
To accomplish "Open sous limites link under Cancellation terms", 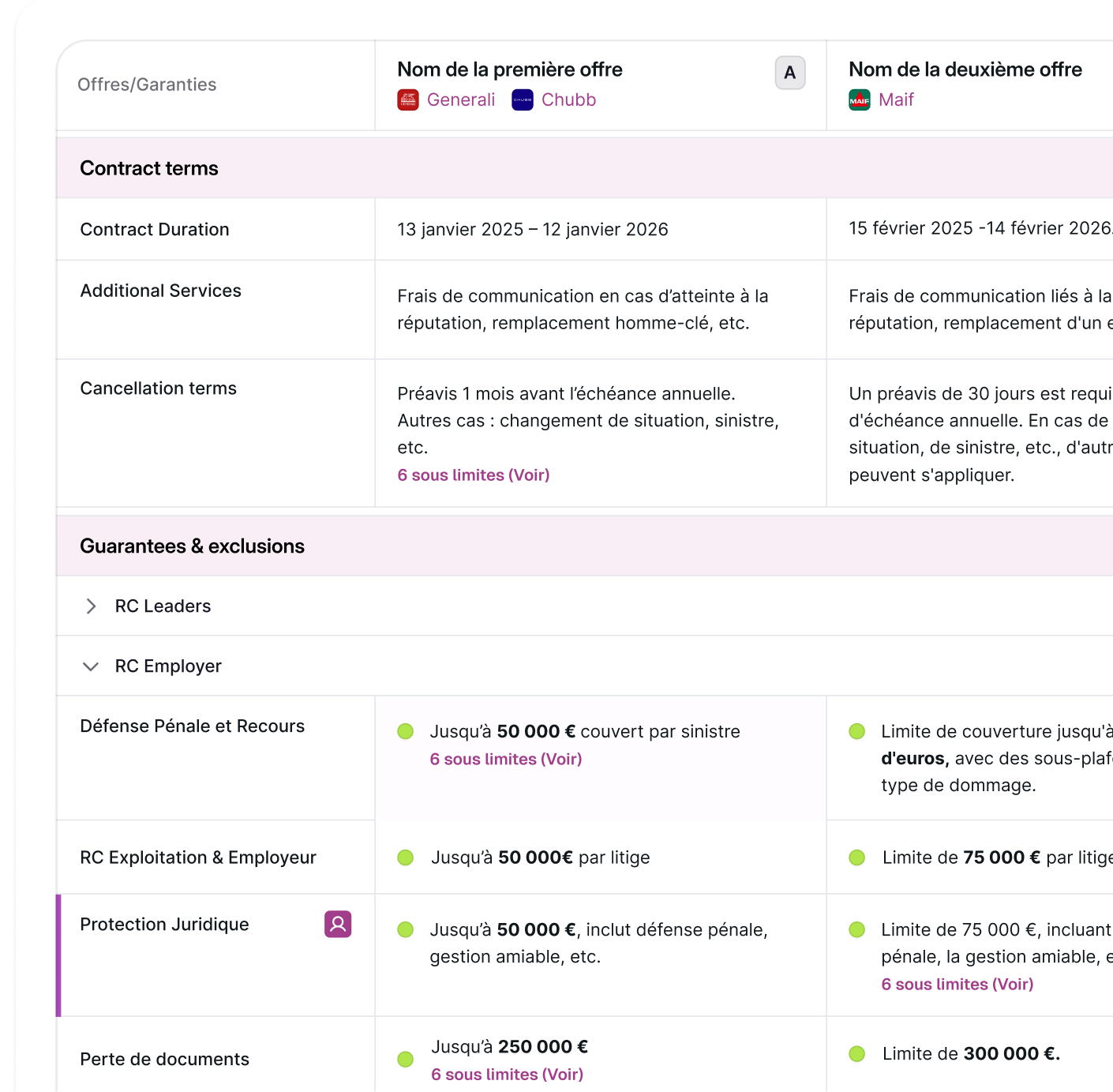I will 474,475.
